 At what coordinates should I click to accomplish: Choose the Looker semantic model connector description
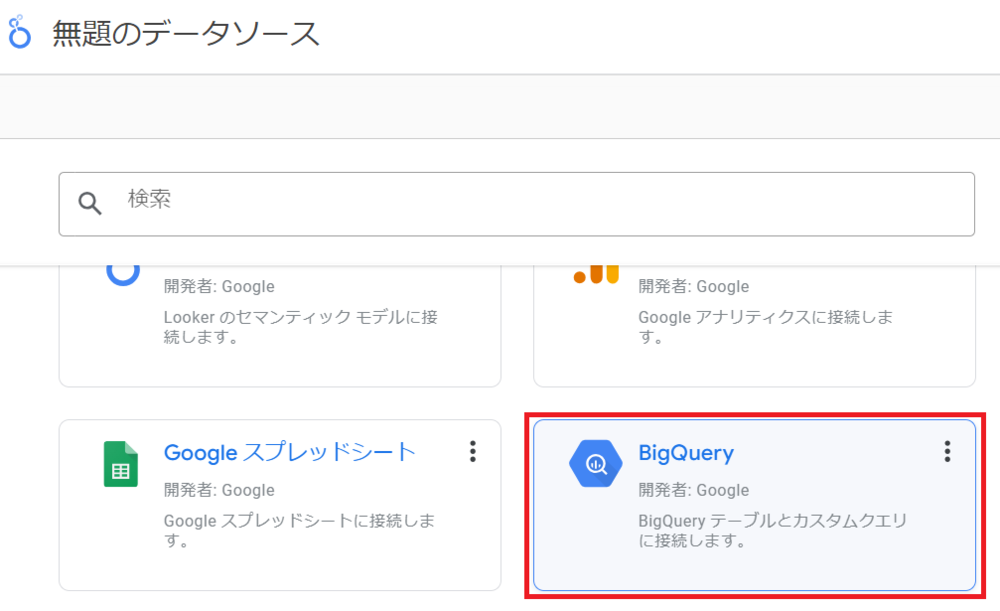click(x=300, y=327)
